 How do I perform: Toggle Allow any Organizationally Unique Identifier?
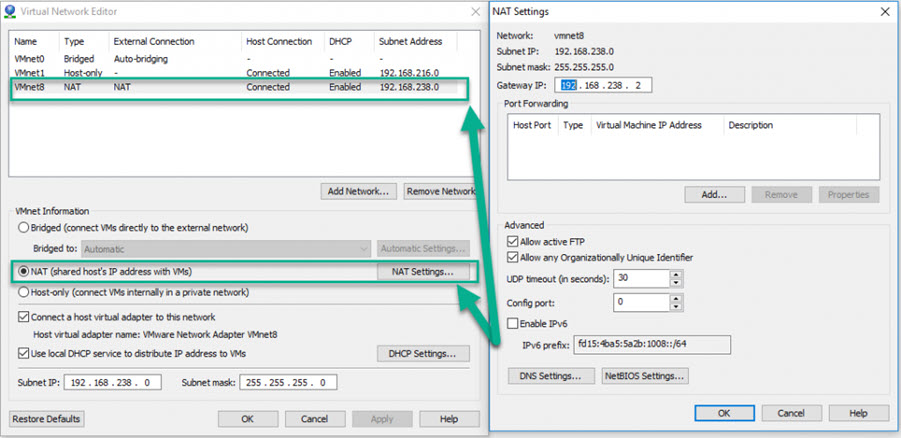pyautogui.click(x=514, y=258)
